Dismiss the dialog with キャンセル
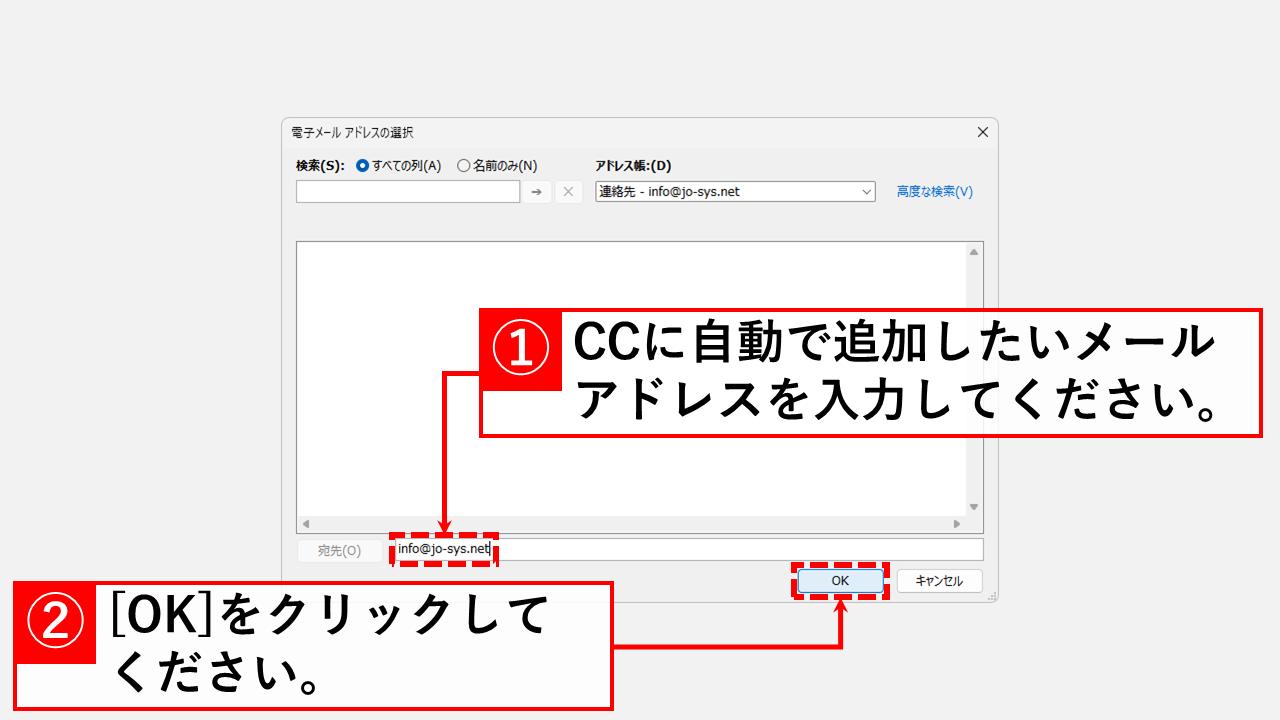 938,580
